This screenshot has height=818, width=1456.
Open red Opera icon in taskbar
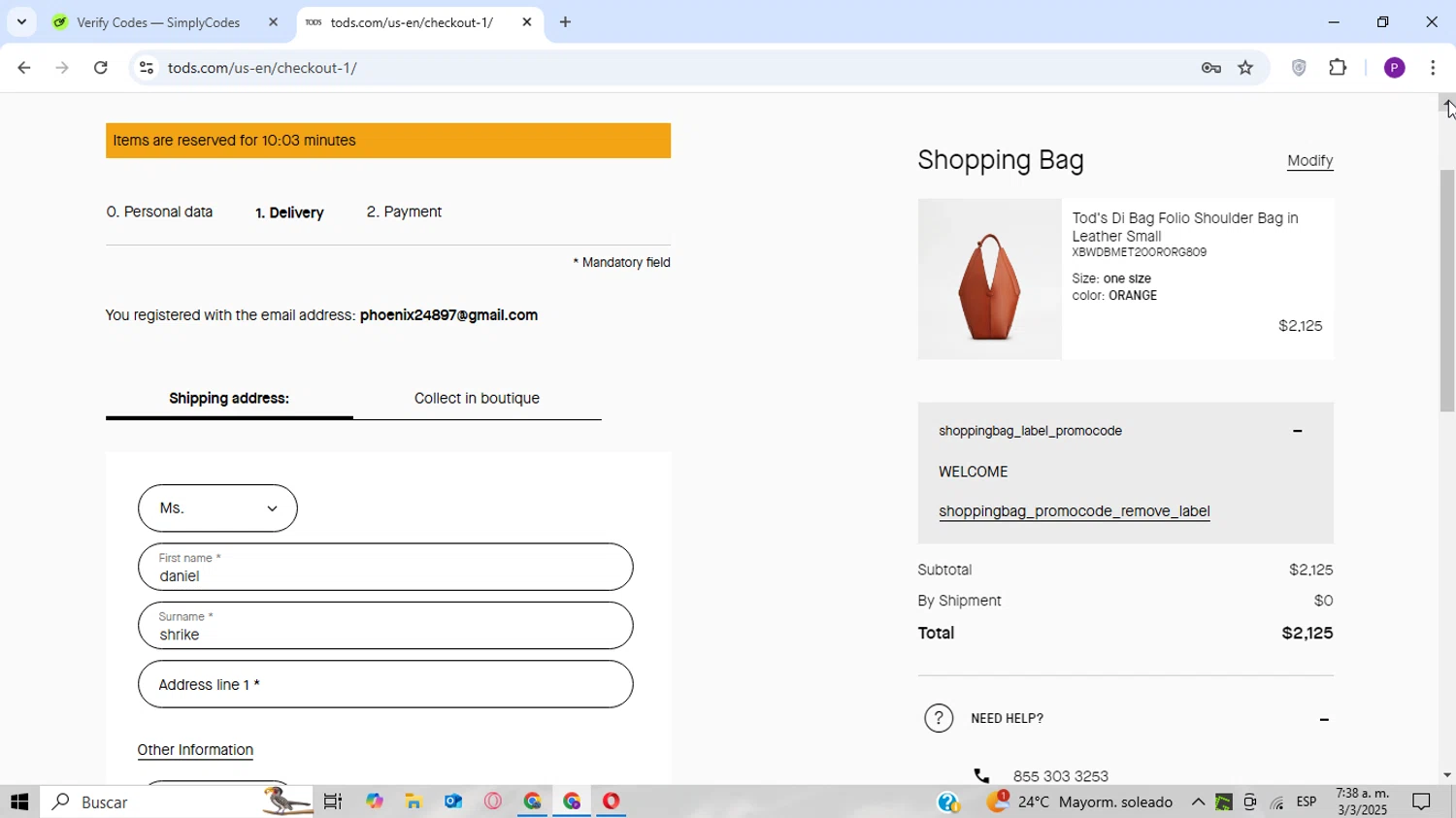point(611,802)
